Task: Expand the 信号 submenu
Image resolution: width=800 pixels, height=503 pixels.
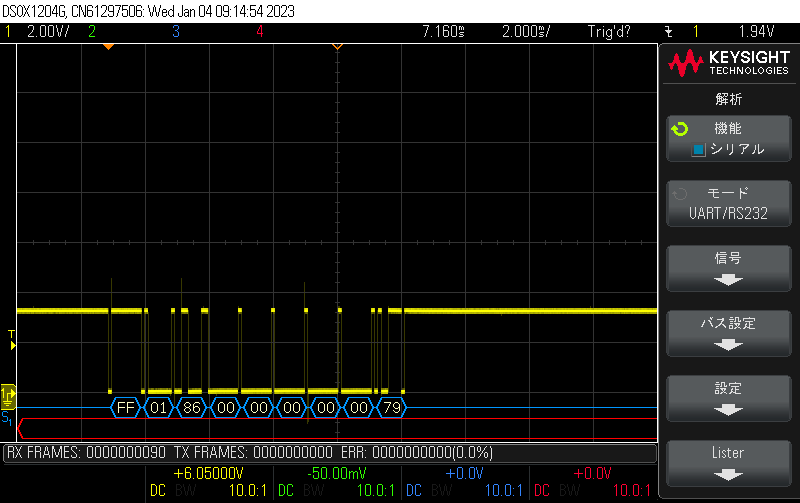Action: click(727, 268)
